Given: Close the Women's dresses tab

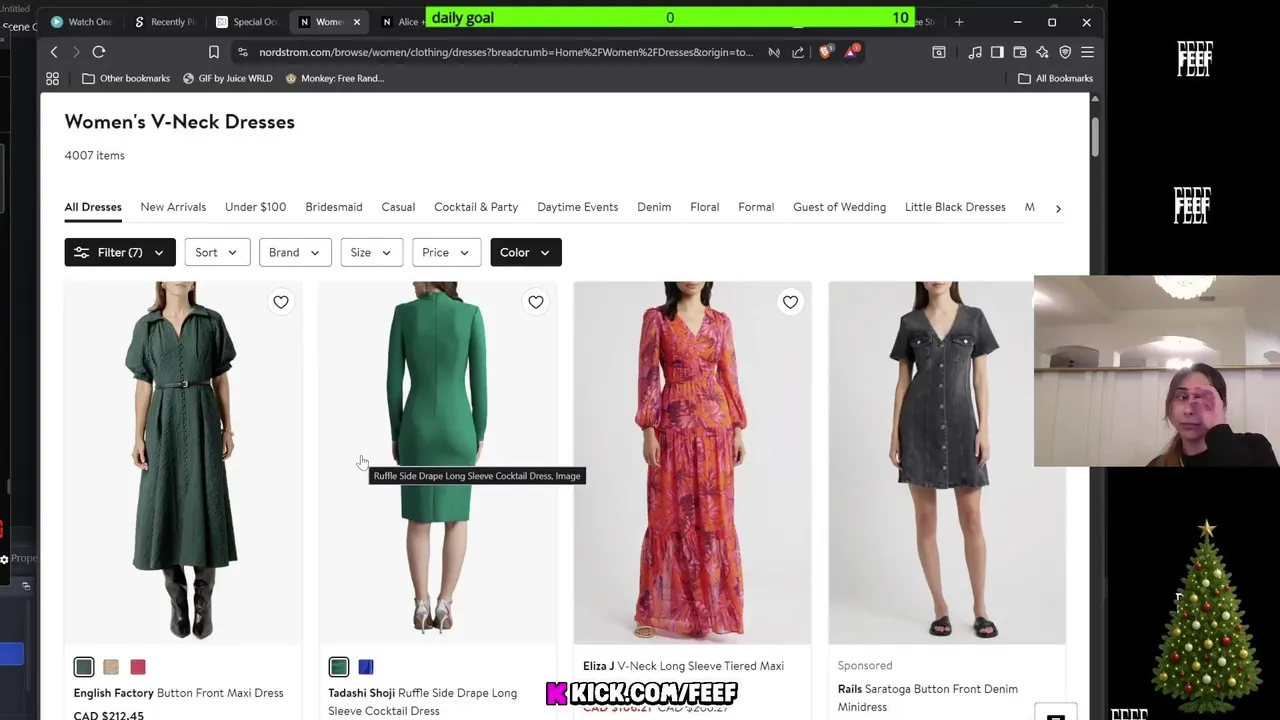Looking at the screenshot, I should click(x=357, y=22).
